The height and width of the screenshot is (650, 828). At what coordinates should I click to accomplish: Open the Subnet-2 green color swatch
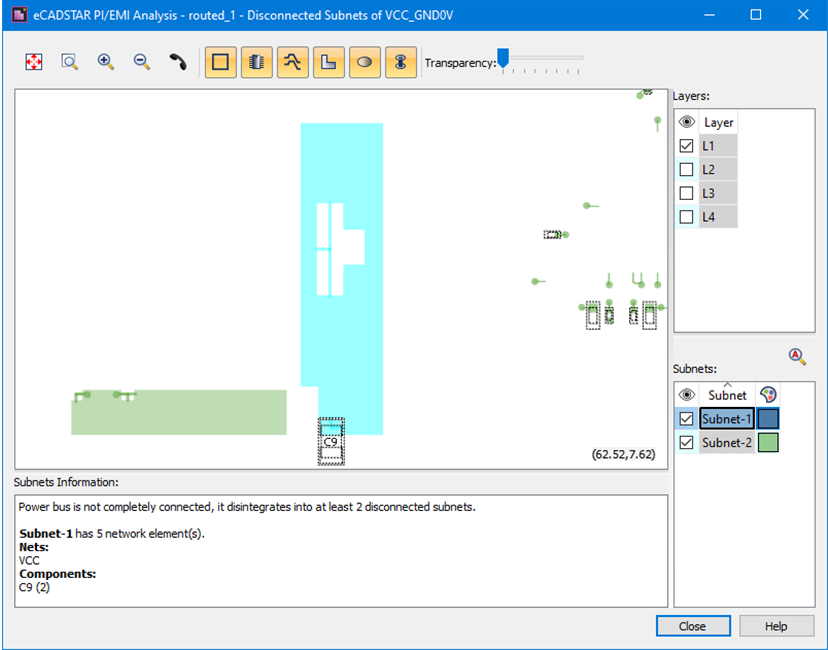(x=768, y=442)
